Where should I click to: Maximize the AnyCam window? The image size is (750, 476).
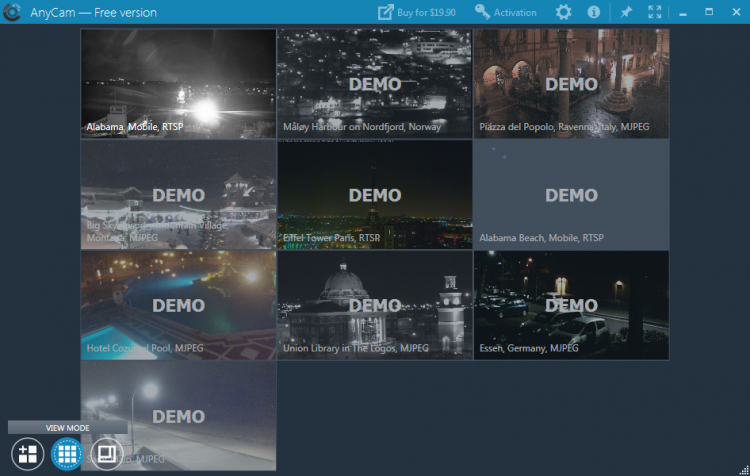(709, 12)
